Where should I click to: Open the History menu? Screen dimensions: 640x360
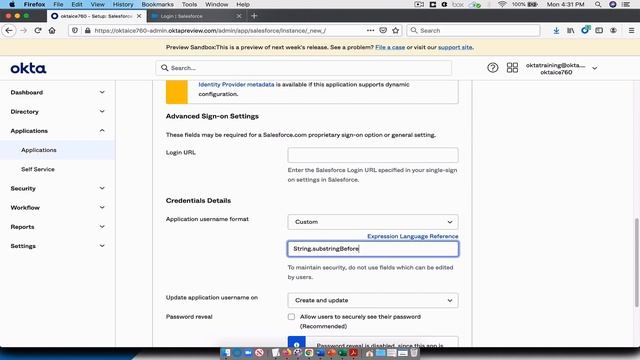point(123,4)
